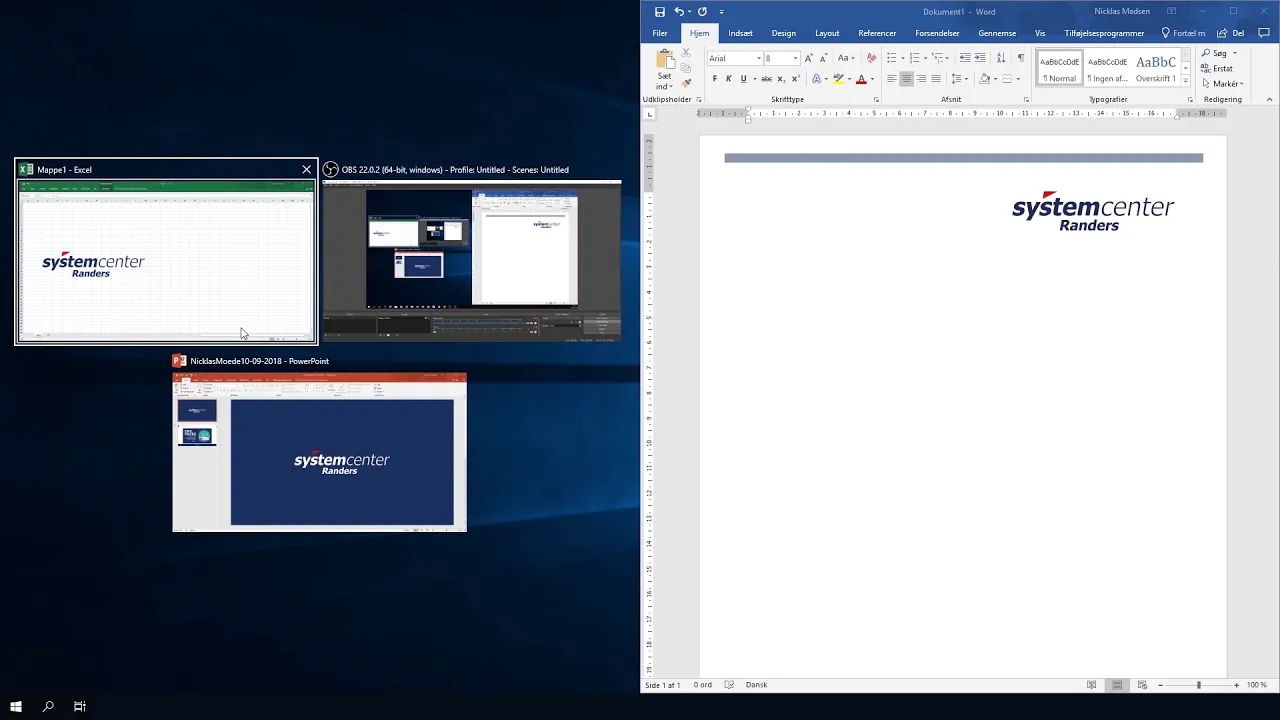Click the Erstat replace button

1219,69
